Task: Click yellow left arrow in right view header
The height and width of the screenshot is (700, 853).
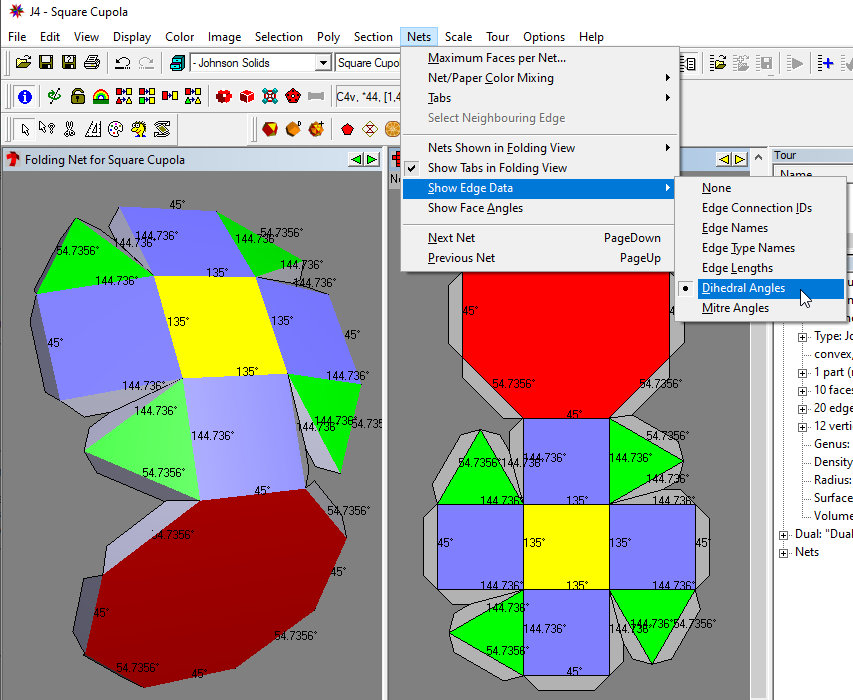Action: point(724,159)
